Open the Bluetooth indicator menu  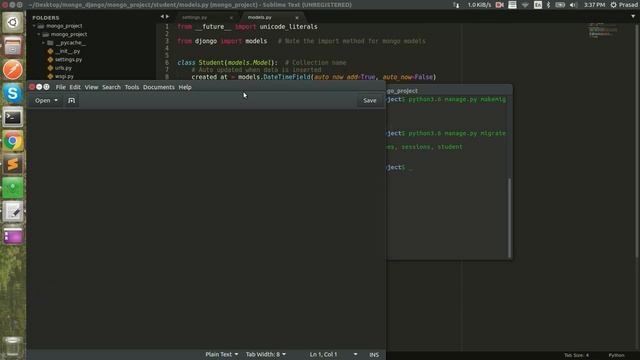(548, 5)
